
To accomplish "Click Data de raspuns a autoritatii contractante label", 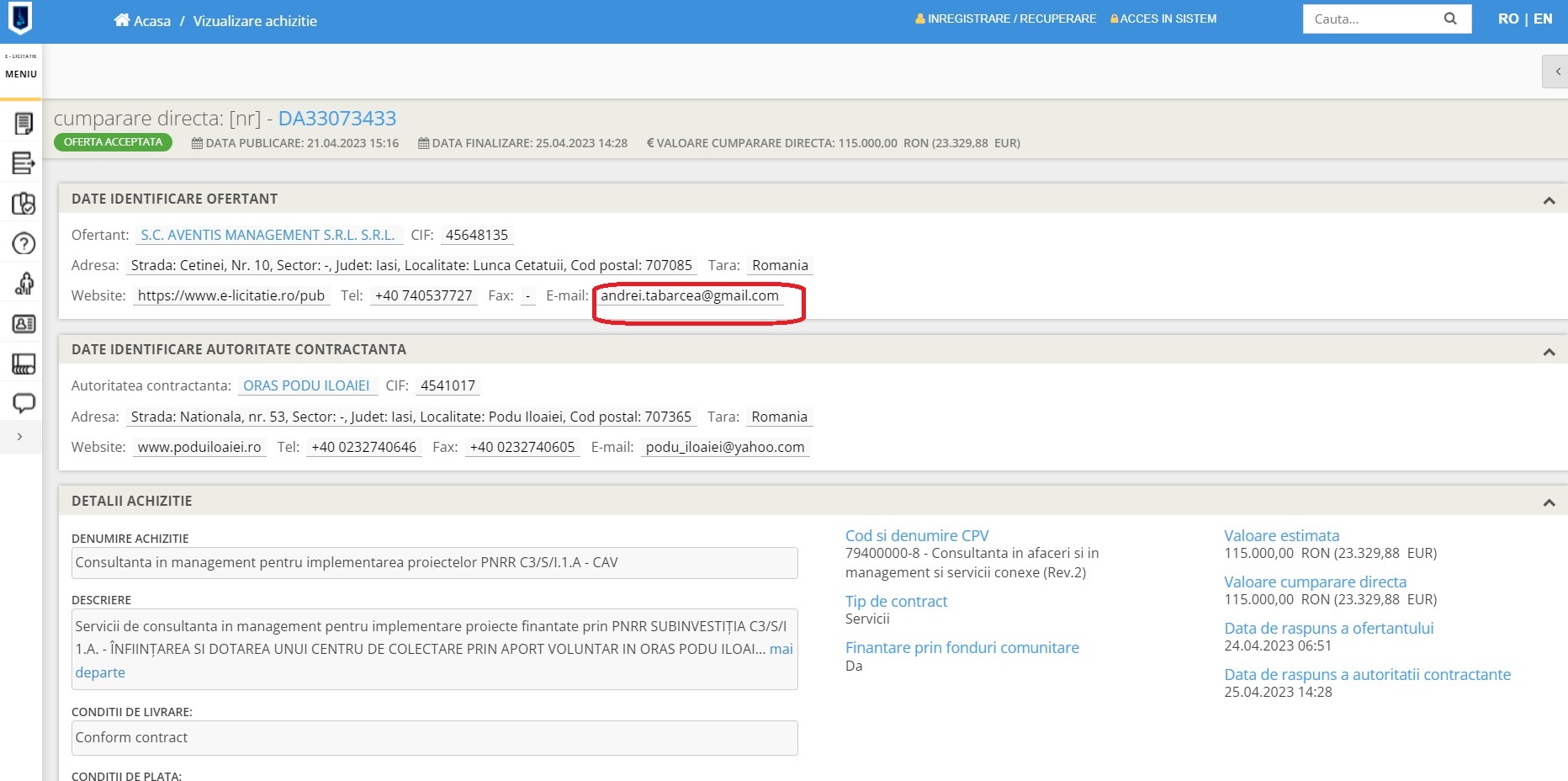I will click(x=1367, y=674).
